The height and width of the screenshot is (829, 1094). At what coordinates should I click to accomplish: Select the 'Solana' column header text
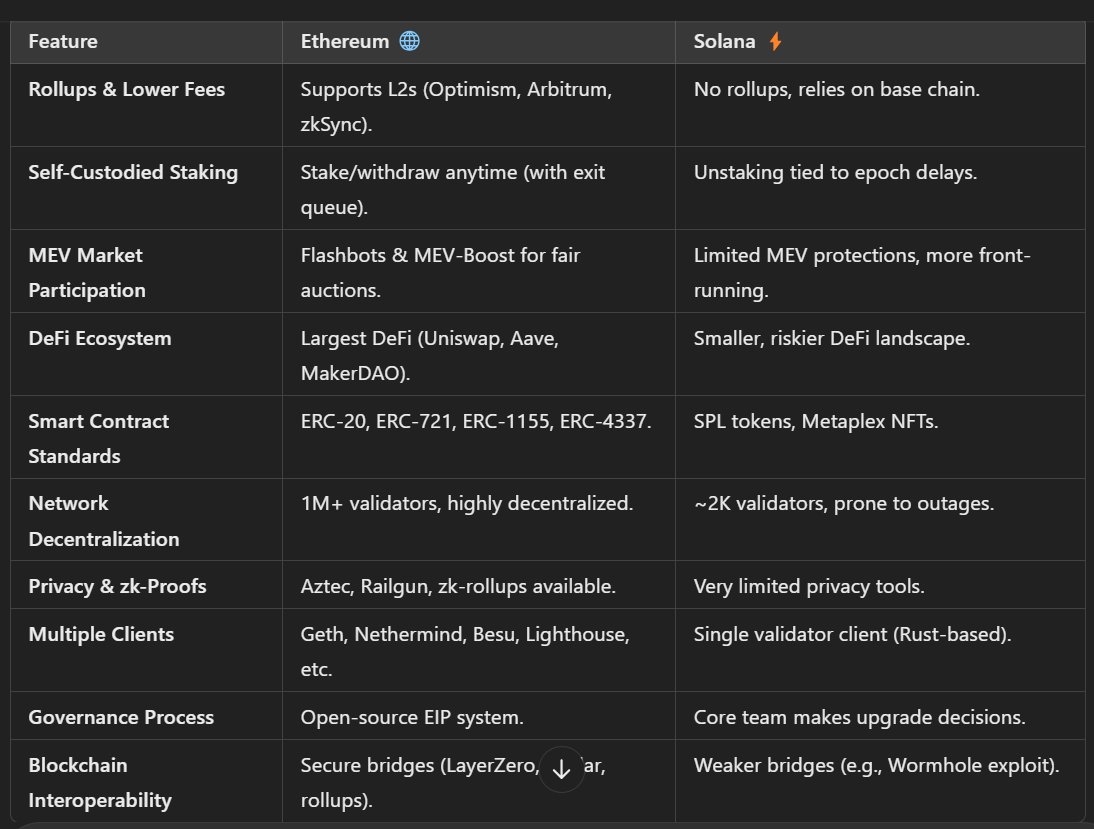click(724, 41)
